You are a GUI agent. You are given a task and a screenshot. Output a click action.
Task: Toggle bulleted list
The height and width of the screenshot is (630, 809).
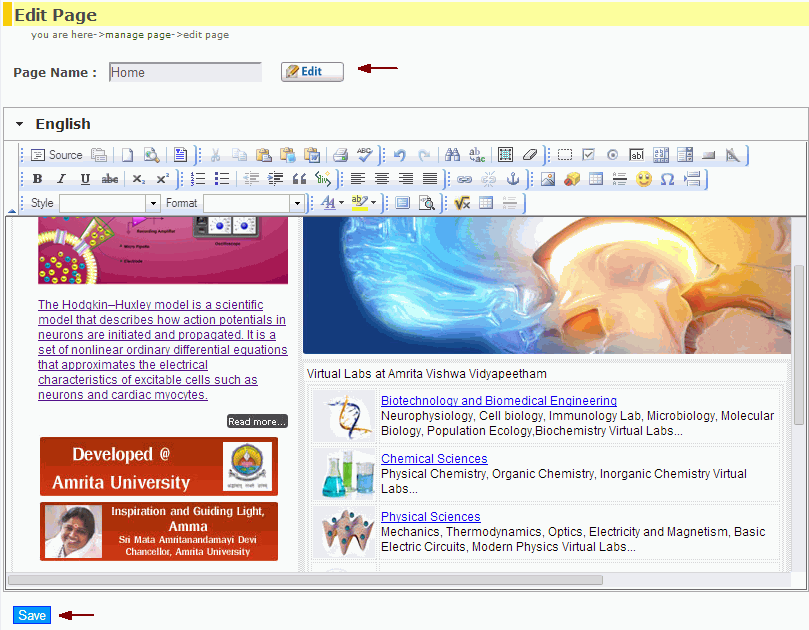[x=222, y=179]
